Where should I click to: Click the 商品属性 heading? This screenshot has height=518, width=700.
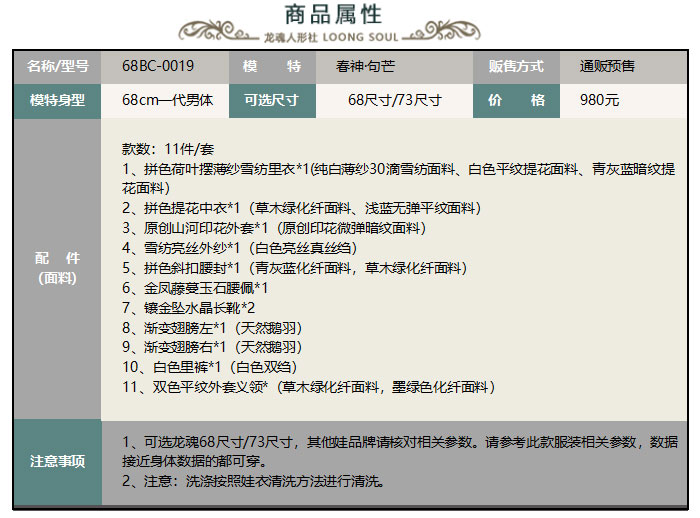tap(334, 15)
